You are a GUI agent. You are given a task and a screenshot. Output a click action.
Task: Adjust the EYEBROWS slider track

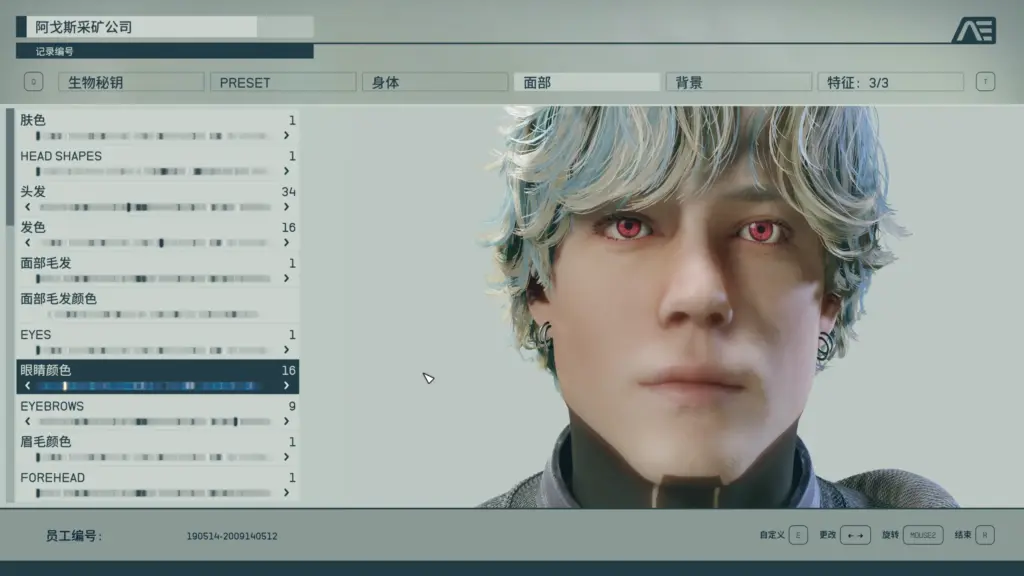click(x=154, y=422)
